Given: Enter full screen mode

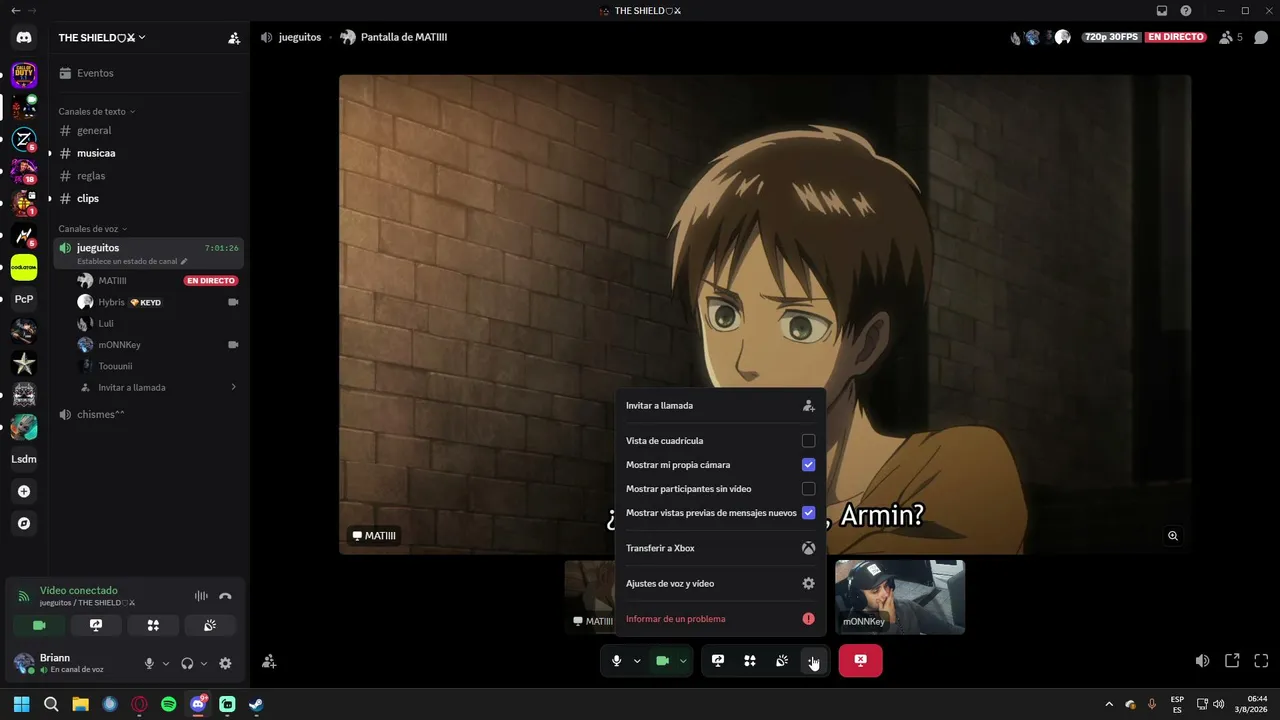Looking at the screenshot, I should tap(1261, 661).
